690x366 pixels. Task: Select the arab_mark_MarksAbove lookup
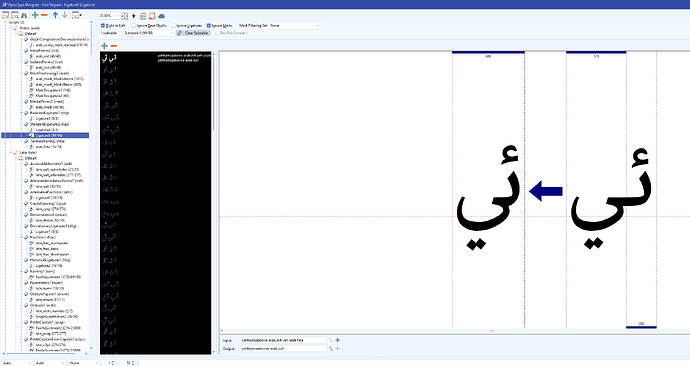click(59, 79)
